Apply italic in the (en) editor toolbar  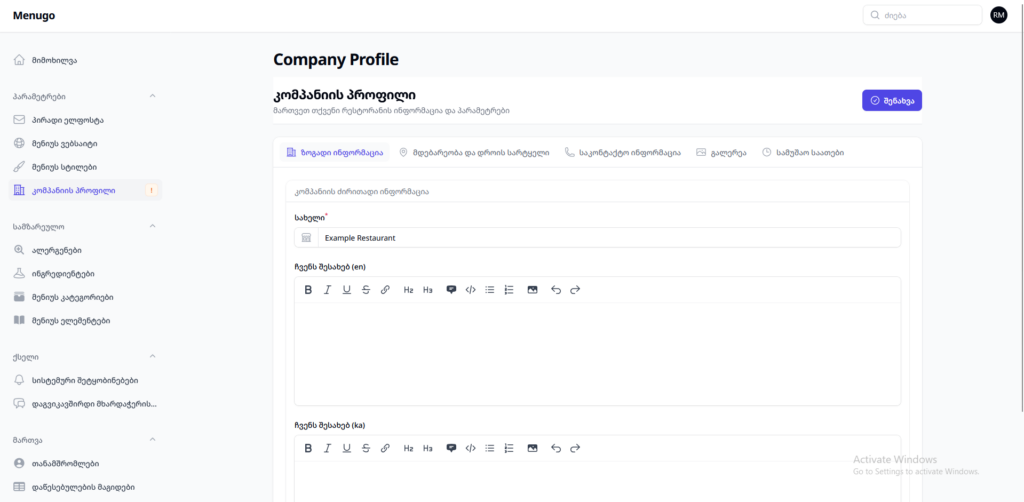click(327, 290)
